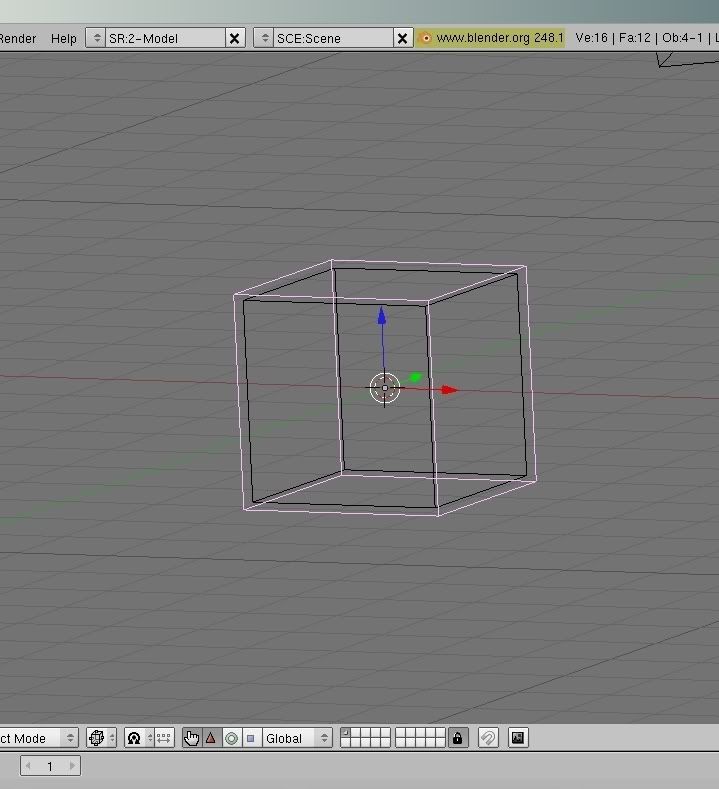Click the Fa:12 face count text
This screenshot has height=789, width=719.
click(634, 38)
